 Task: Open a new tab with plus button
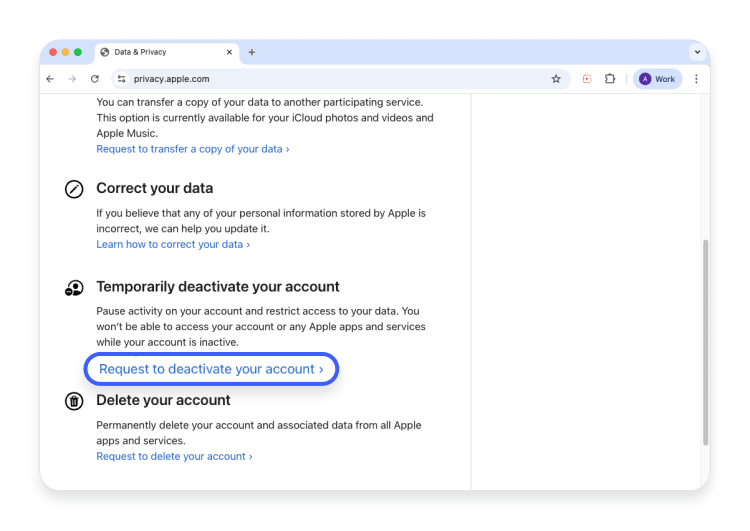(252, 52)
